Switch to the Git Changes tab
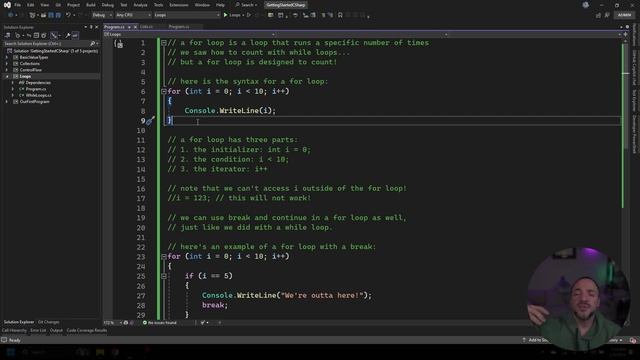640x360 pixels. (49, 322)
